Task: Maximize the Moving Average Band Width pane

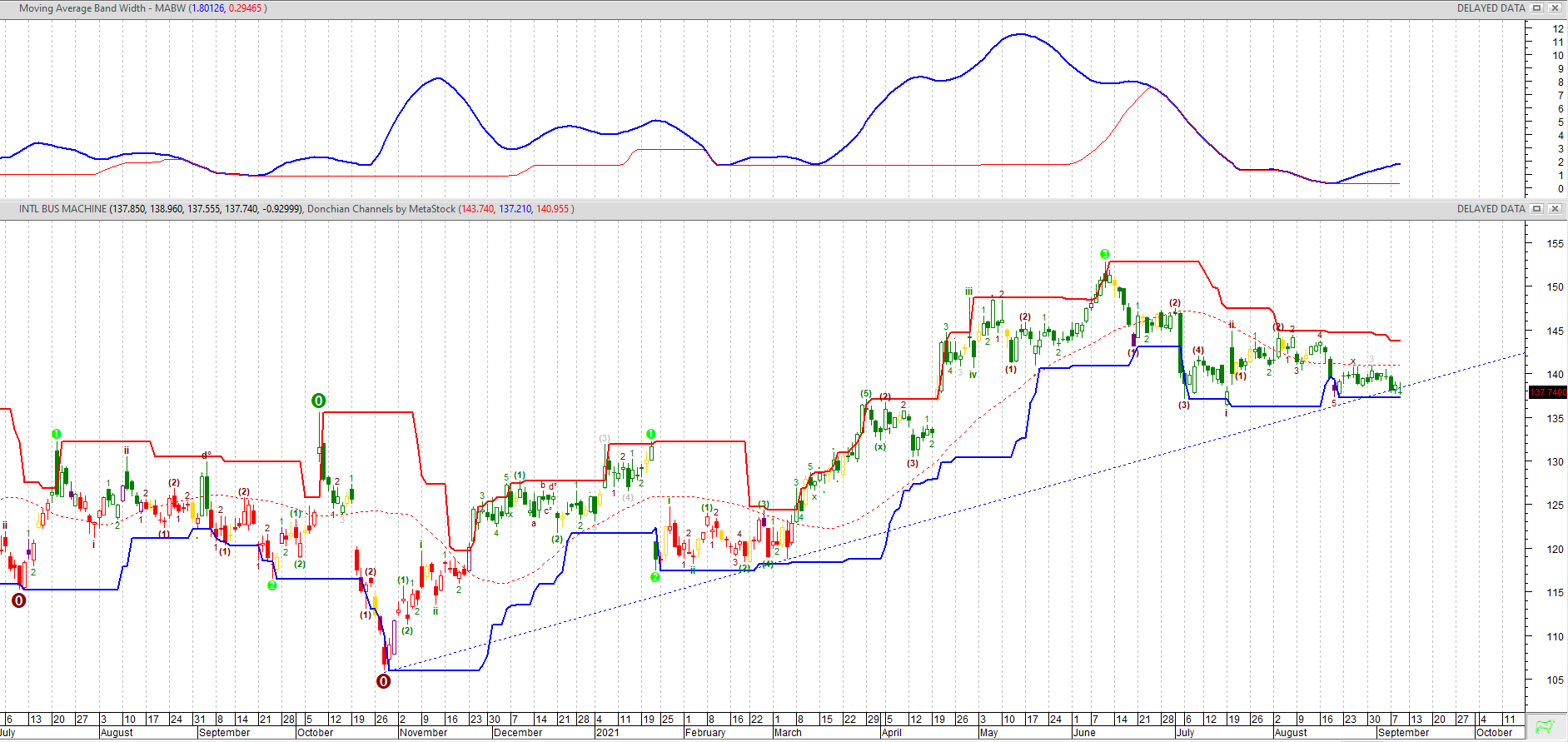Action: pos(1537,8)
